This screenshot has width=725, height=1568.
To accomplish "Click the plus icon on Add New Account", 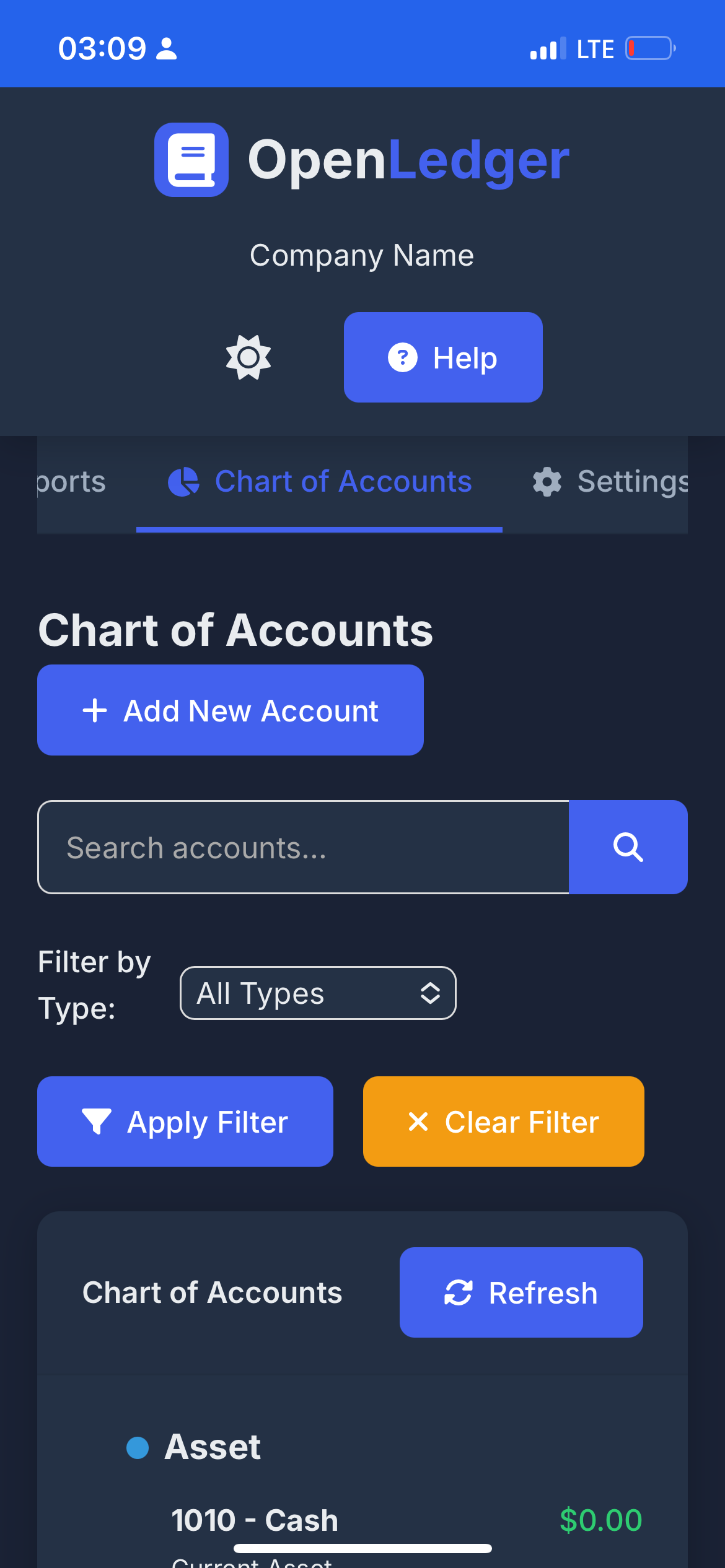I will (95, 710).
